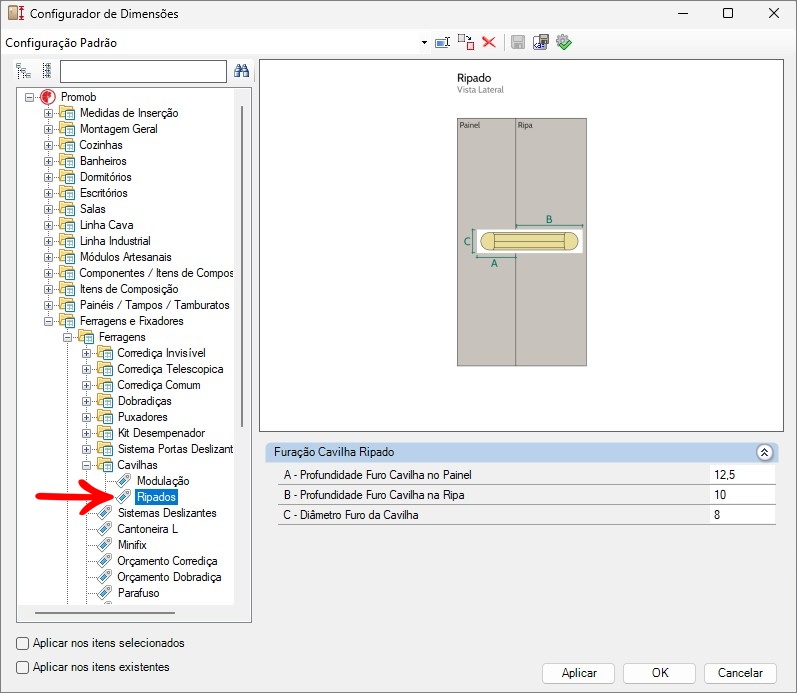Click the Promob root globe icon

tap(48, 97)
